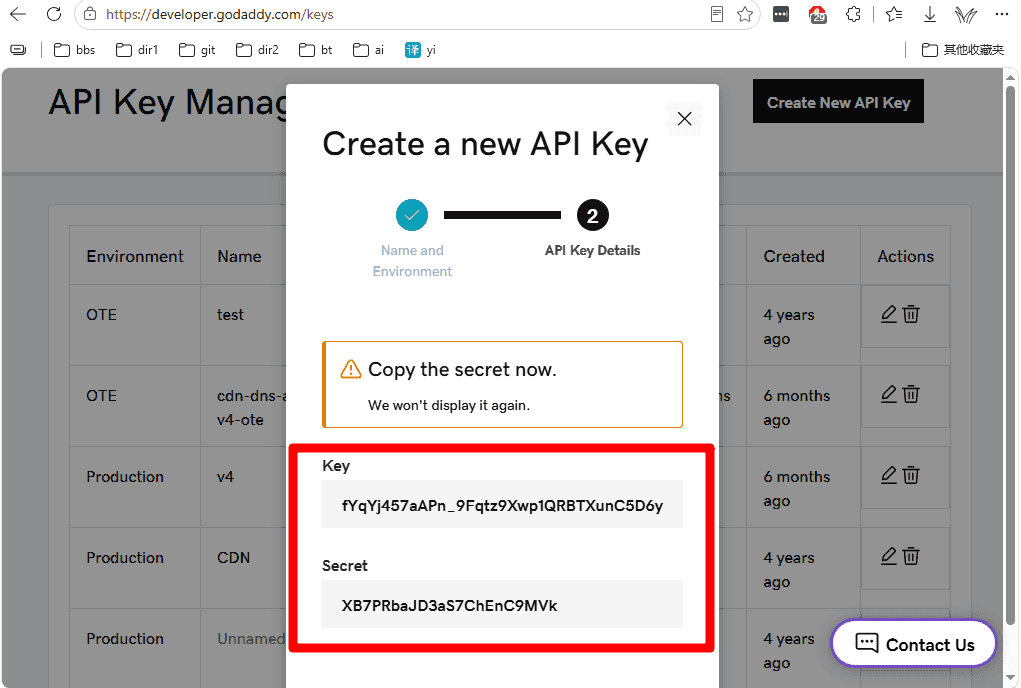1021x688 pixels.
Task: Click the Create New API Key button
Action: point(838,102)
